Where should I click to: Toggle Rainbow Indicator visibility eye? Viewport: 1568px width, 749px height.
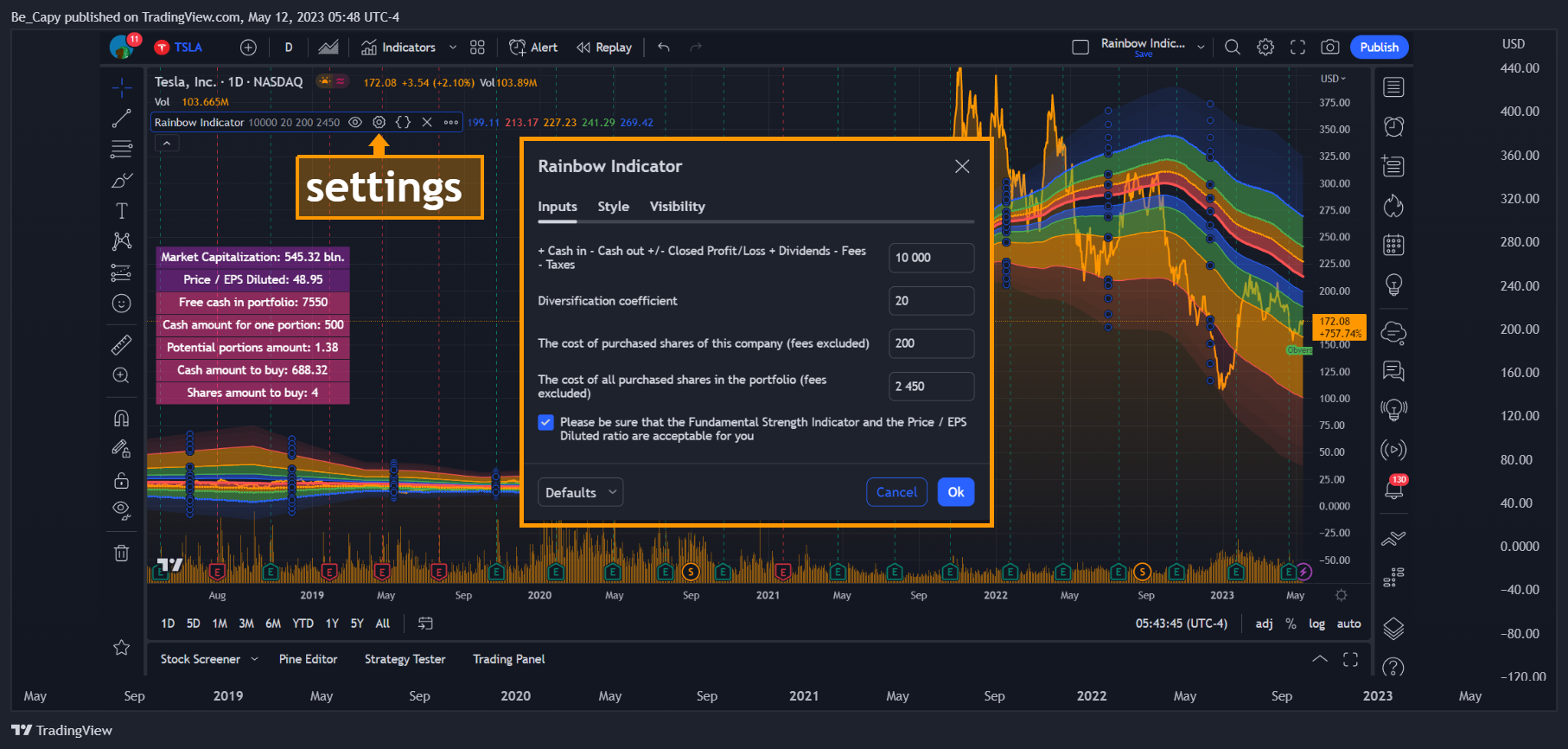354,123
